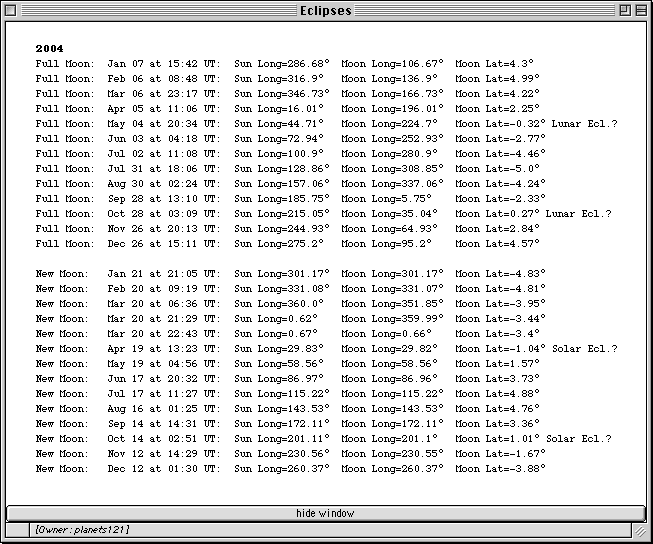
Task: Click the "Owner: planets121" status field
Action: [81, 529]
